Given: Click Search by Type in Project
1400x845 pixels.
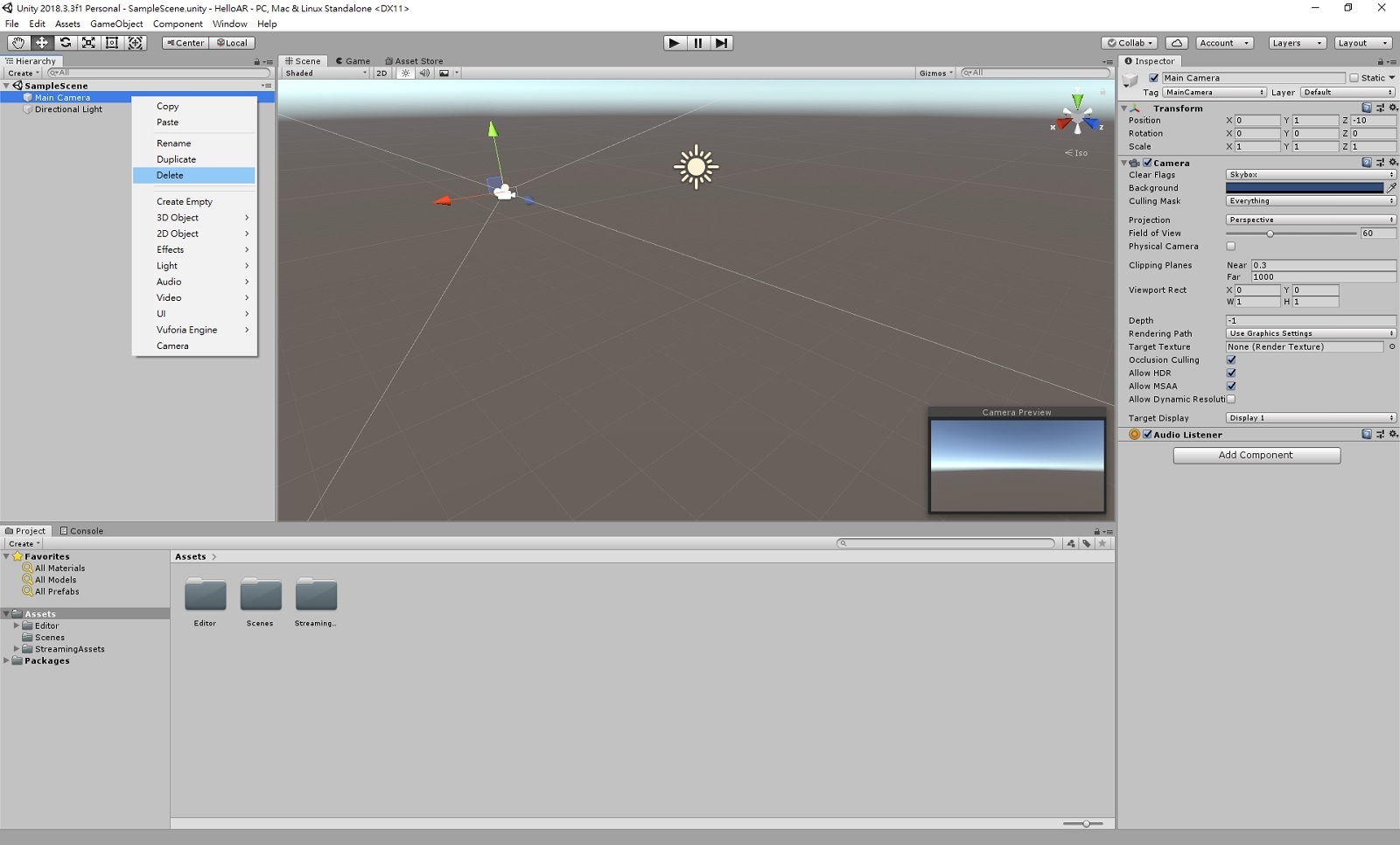Looking at the screenshot, I should coord(1070,543).
